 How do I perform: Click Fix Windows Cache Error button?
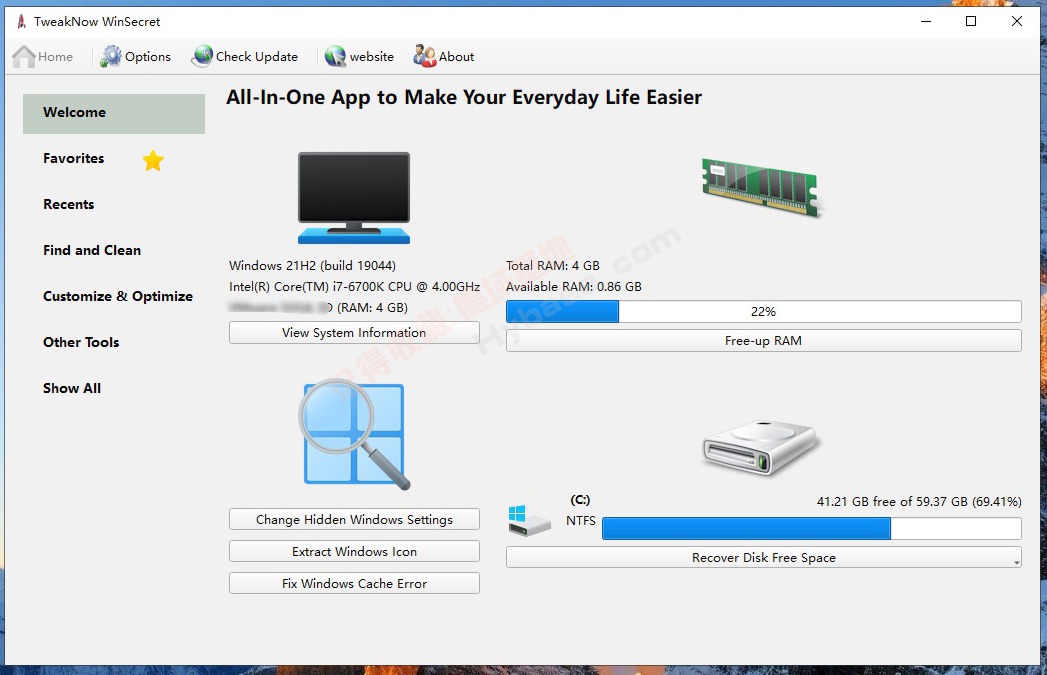point(354,584)
